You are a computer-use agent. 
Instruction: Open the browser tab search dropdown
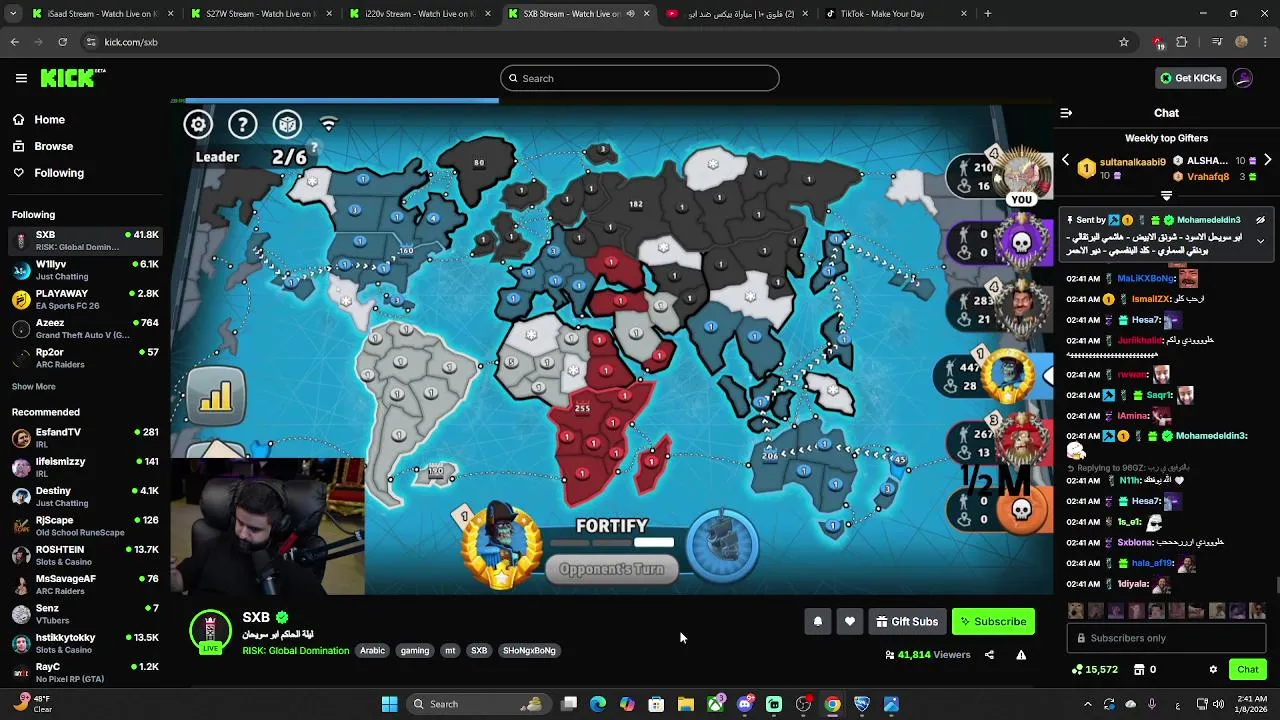(x=14, y=14)
